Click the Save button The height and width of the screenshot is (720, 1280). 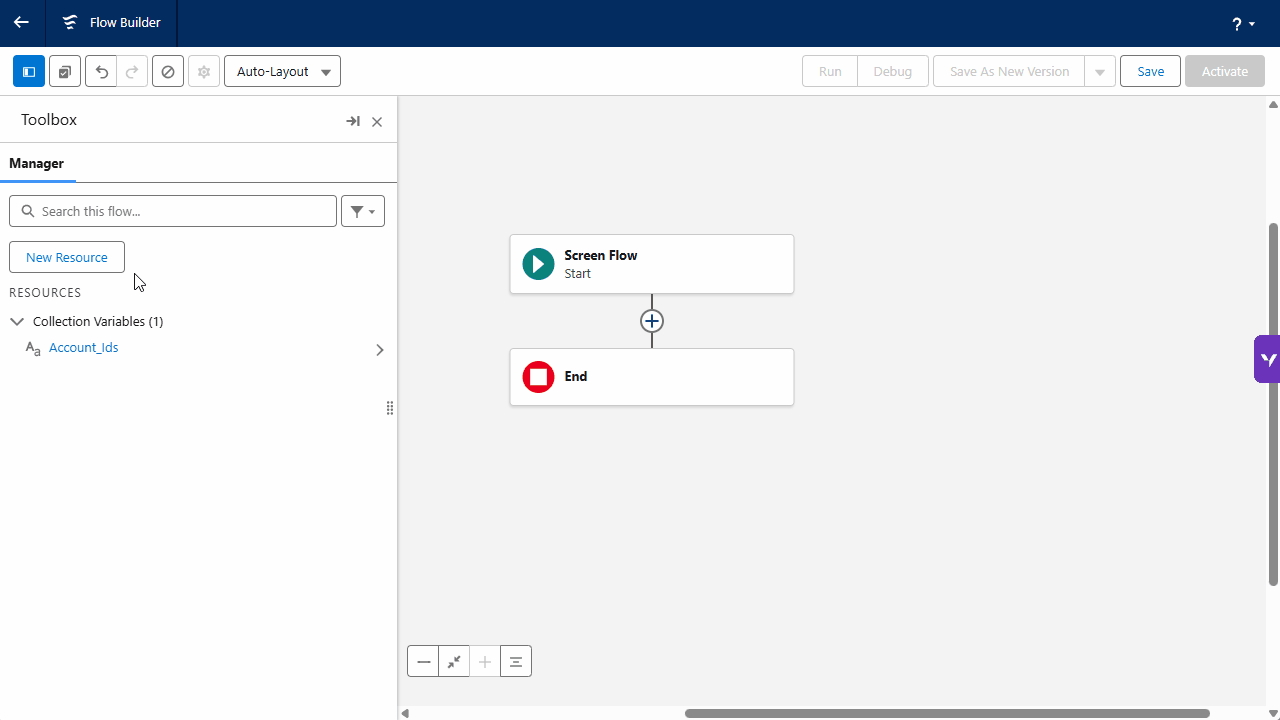[x=1150, y=72]
